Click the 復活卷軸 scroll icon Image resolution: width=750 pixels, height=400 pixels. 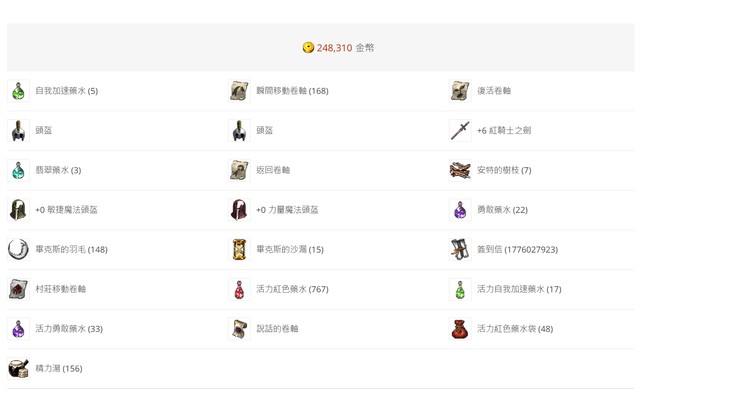pos(460,91)
